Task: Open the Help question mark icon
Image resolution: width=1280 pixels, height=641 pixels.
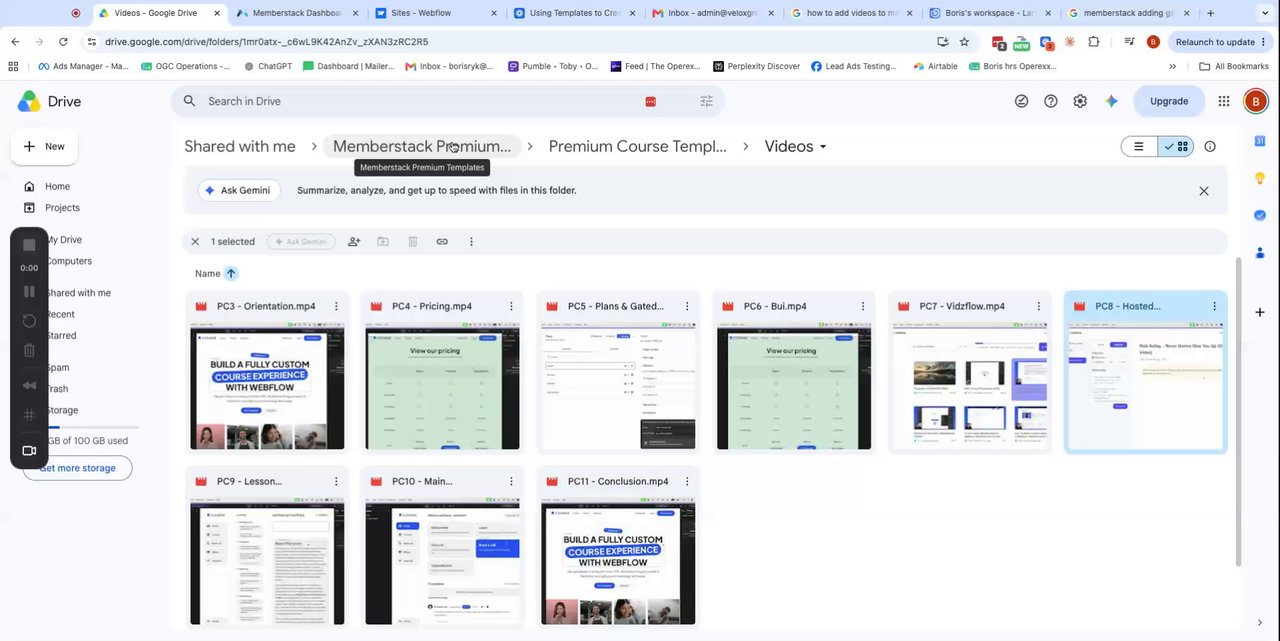Action: [x=1051, y=101]
